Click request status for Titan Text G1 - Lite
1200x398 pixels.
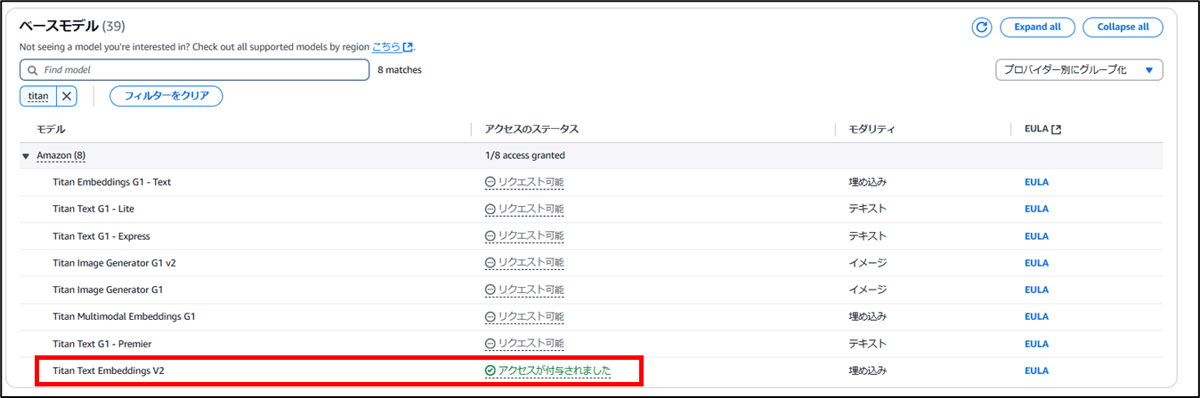click(524, 209)
